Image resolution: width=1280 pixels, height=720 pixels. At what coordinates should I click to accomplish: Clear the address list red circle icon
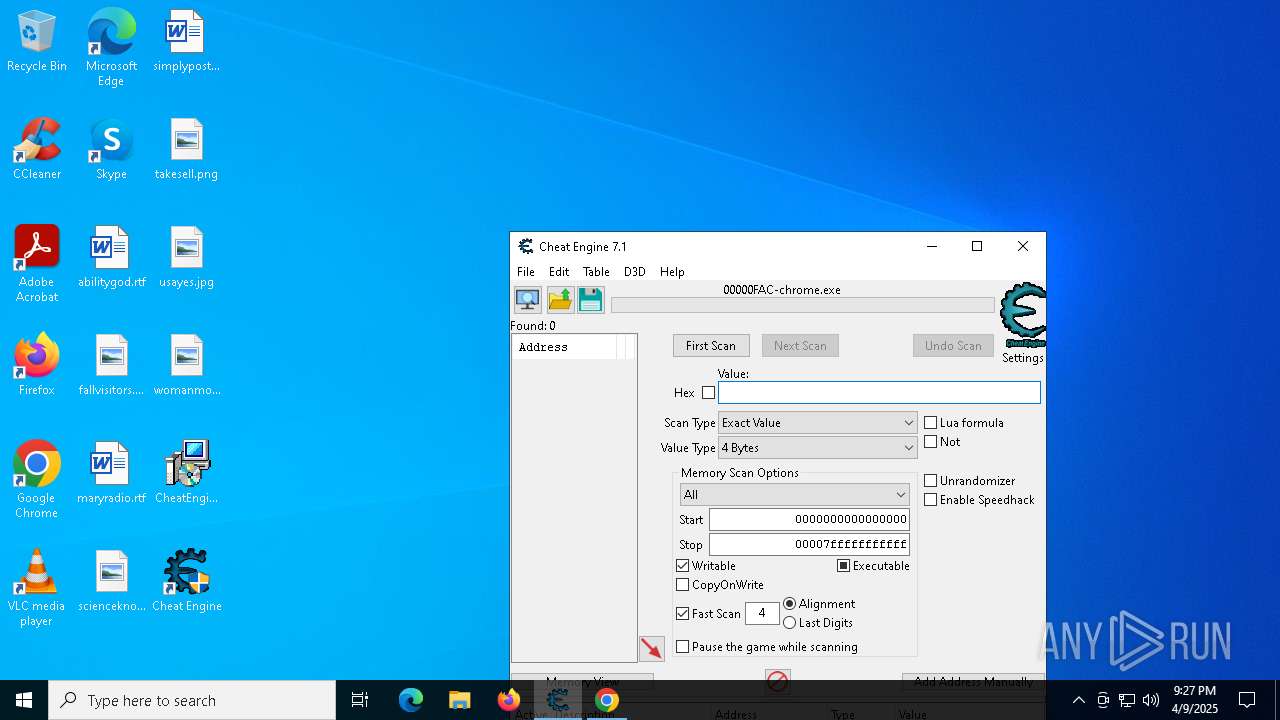point(778,681)
